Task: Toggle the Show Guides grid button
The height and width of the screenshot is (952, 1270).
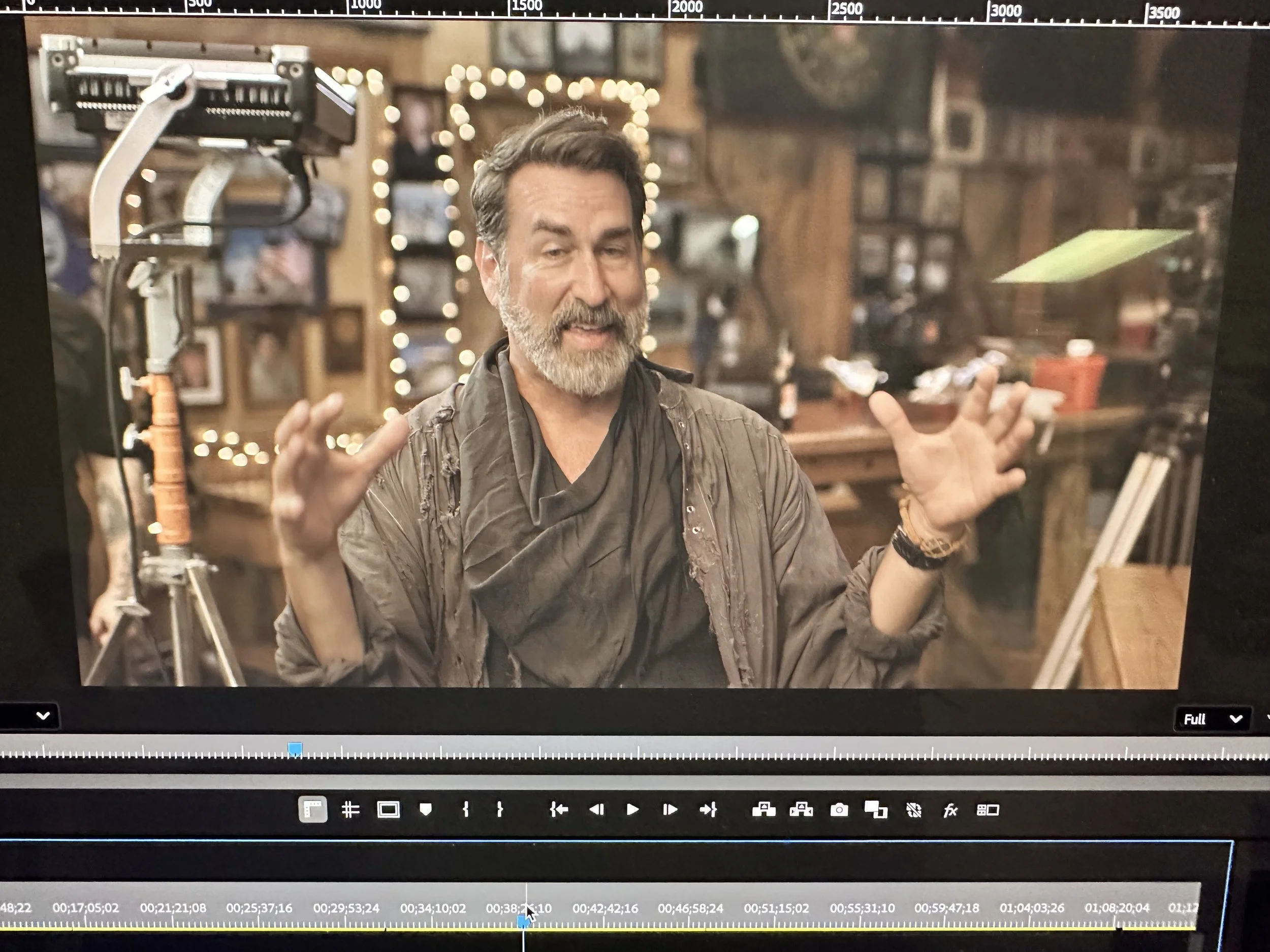Action: (x=350, y=809)
